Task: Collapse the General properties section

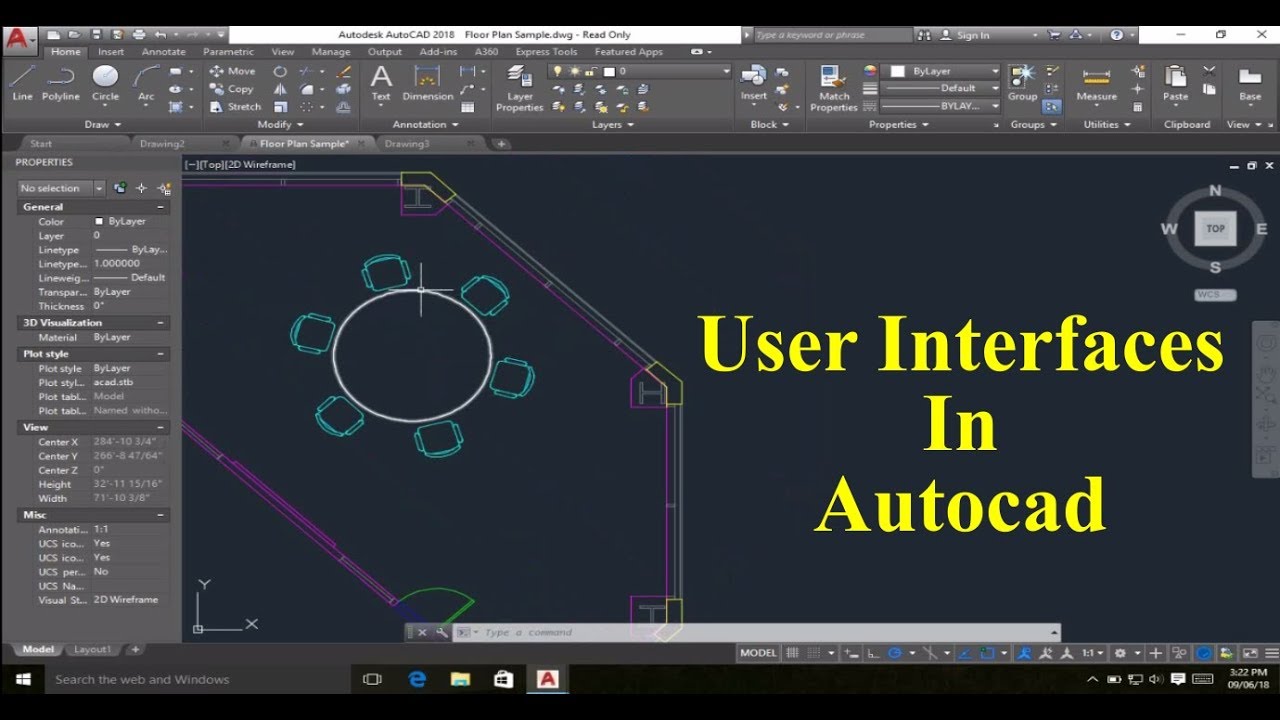Action: pos(160,207)
